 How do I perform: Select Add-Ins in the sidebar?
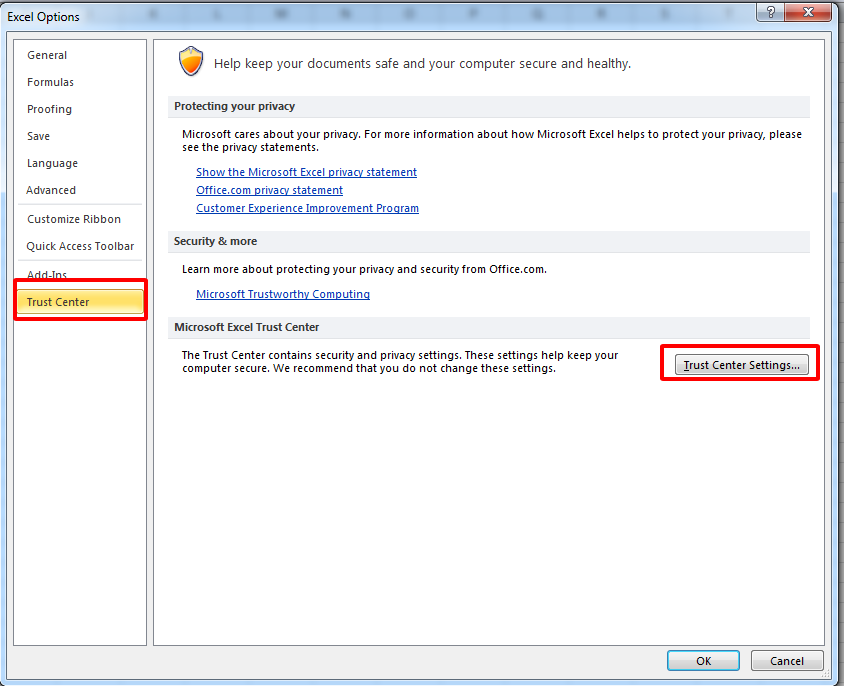click(x=47, y=274)
